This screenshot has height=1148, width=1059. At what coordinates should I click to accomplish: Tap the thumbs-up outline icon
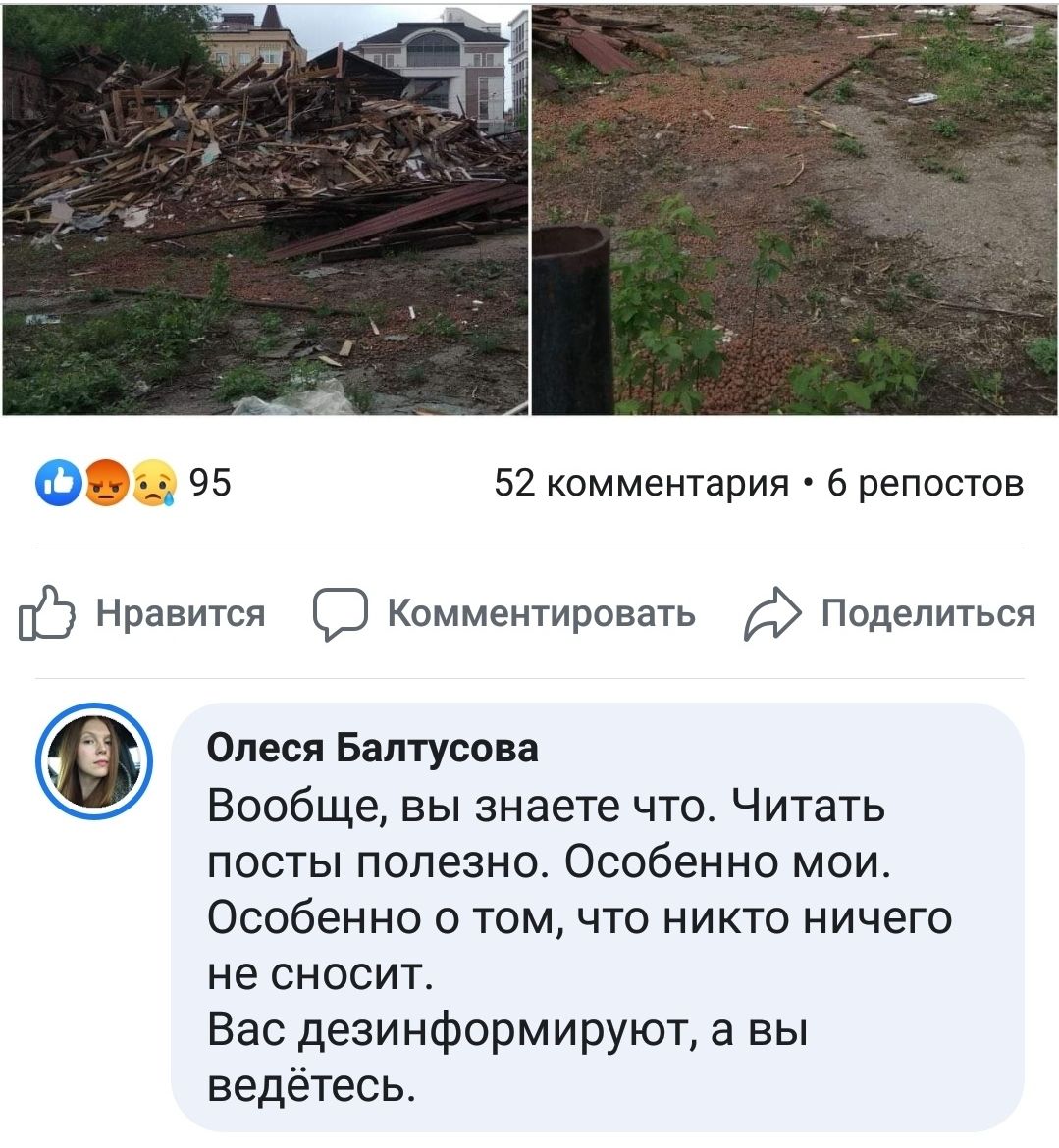[47, 613]
